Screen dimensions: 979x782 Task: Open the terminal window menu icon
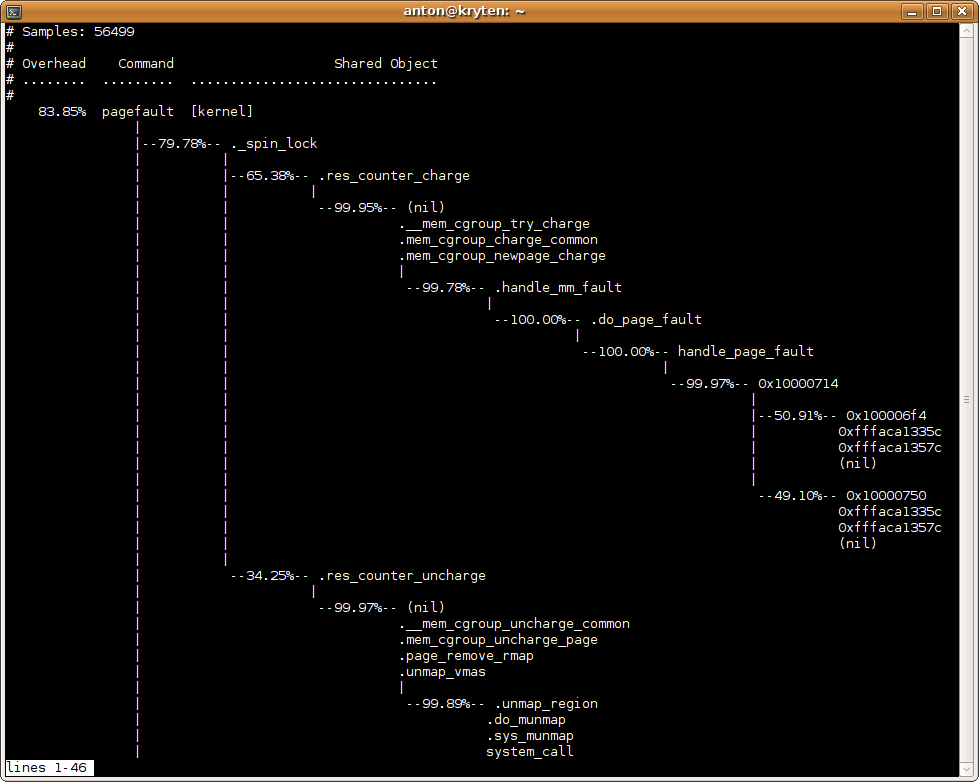tap(11, 11)
